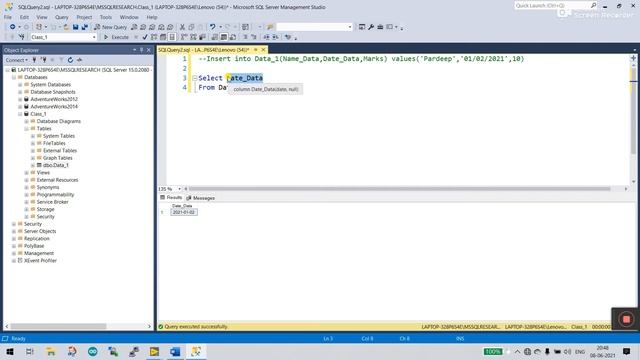Open the Query menu
Image resolution: width=640 pixels, height=360 pixels.
point(62,17)
